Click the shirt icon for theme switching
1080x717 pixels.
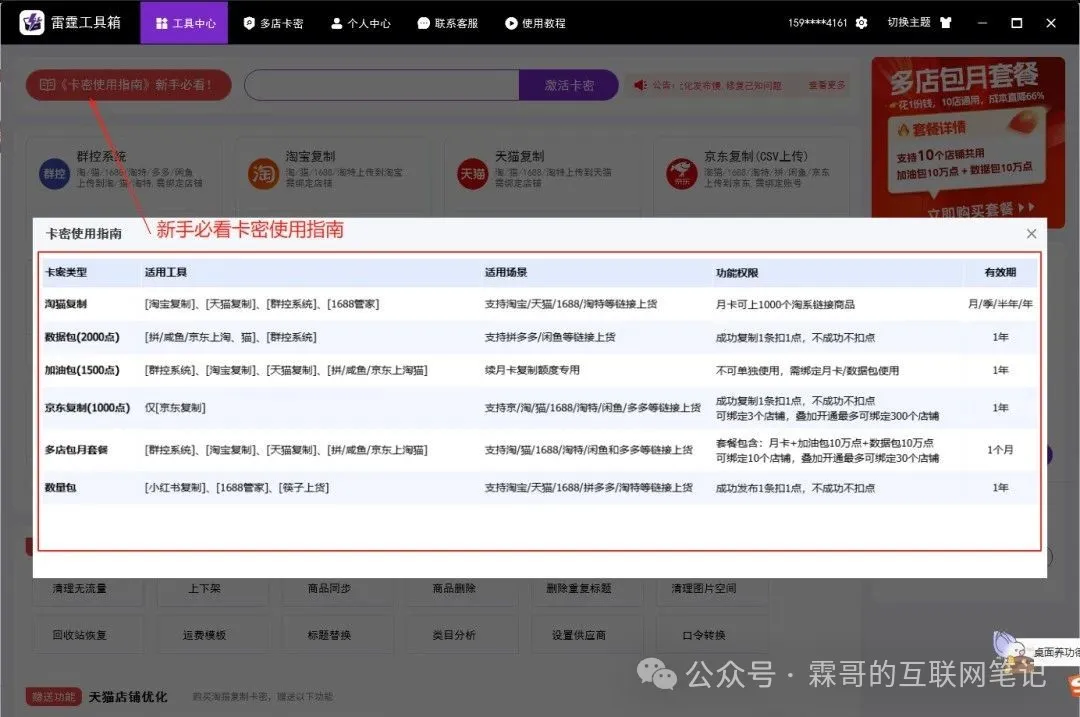click(946, 23)
